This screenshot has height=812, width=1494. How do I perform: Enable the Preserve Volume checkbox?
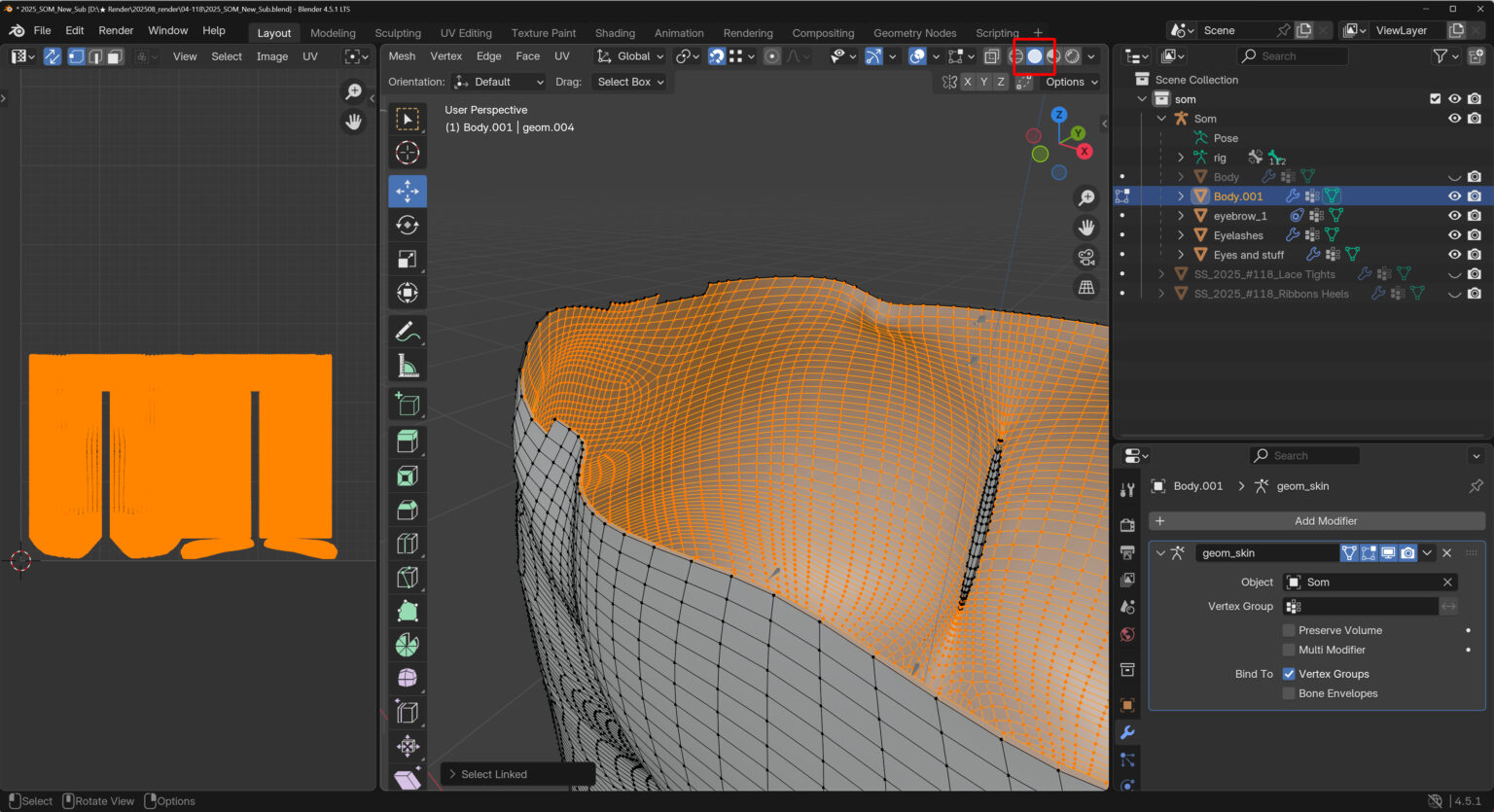1289,630
